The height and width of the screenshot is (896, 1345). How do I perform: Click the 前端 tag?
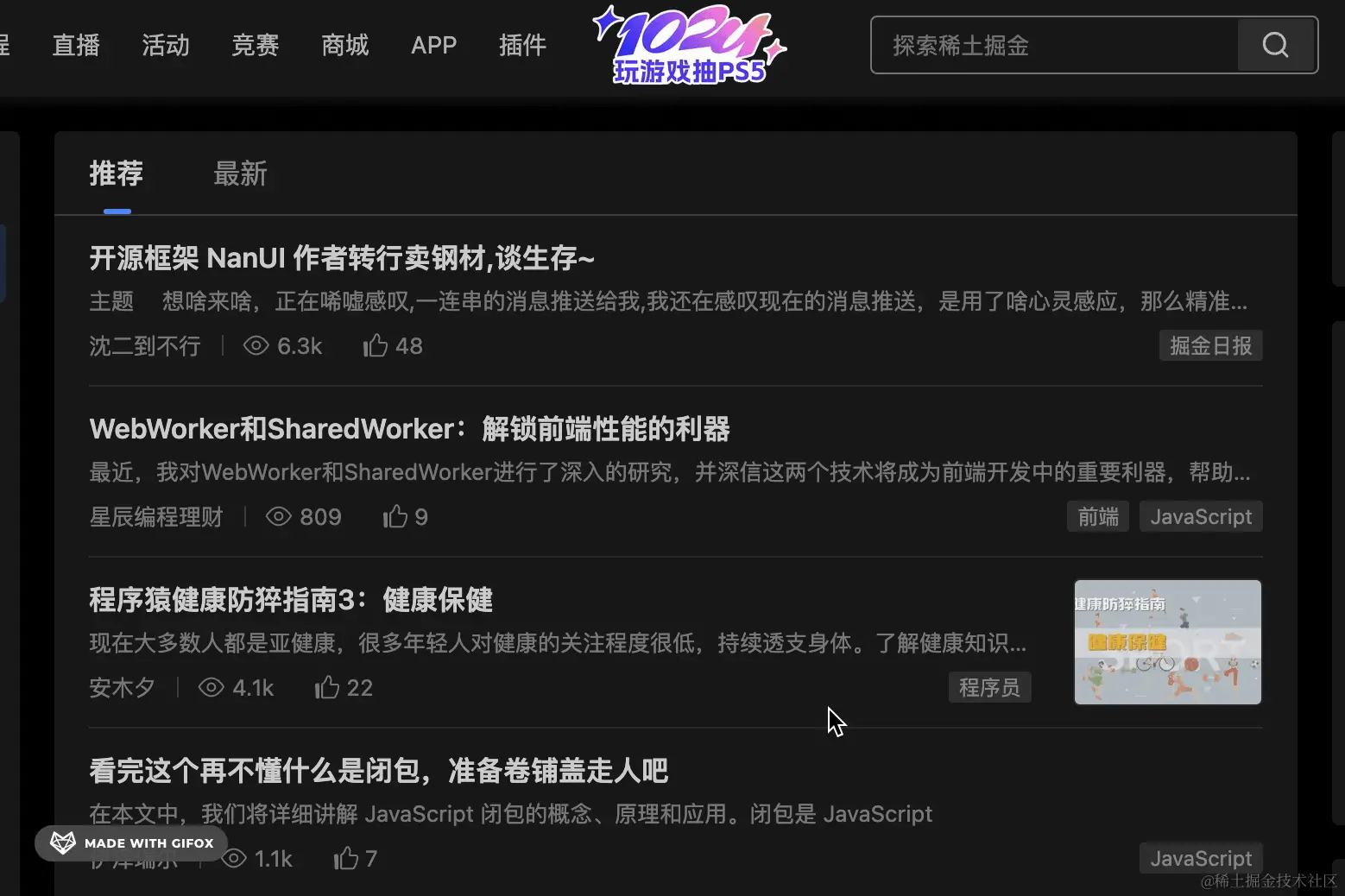pyautogui.click(x=1098, y=517)
